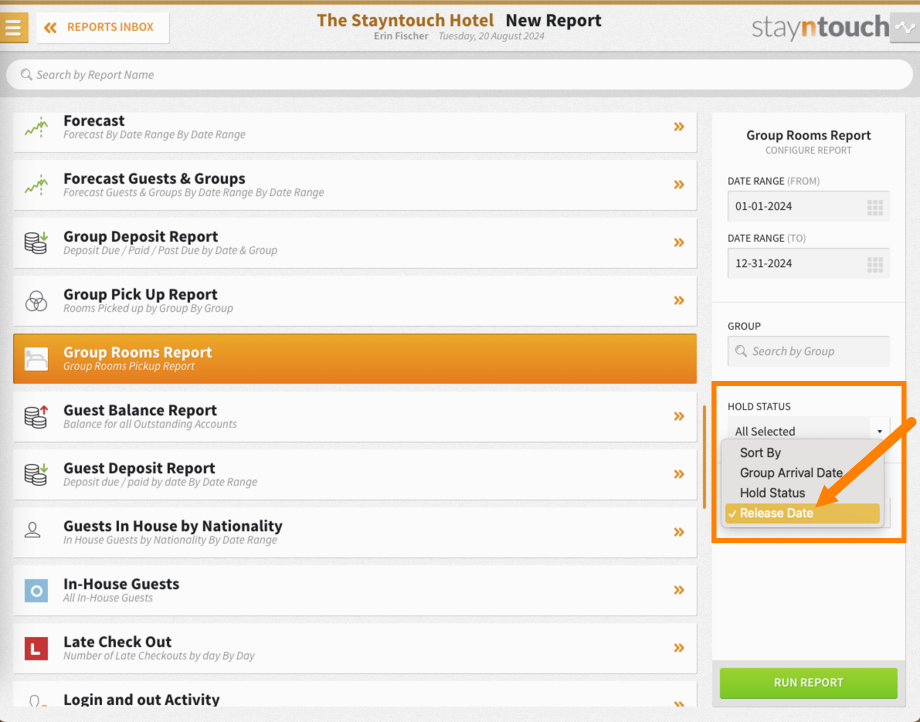Click the activity pulse icon near the logo
This screenshot has height=722, width=920.
coord(905,27)
